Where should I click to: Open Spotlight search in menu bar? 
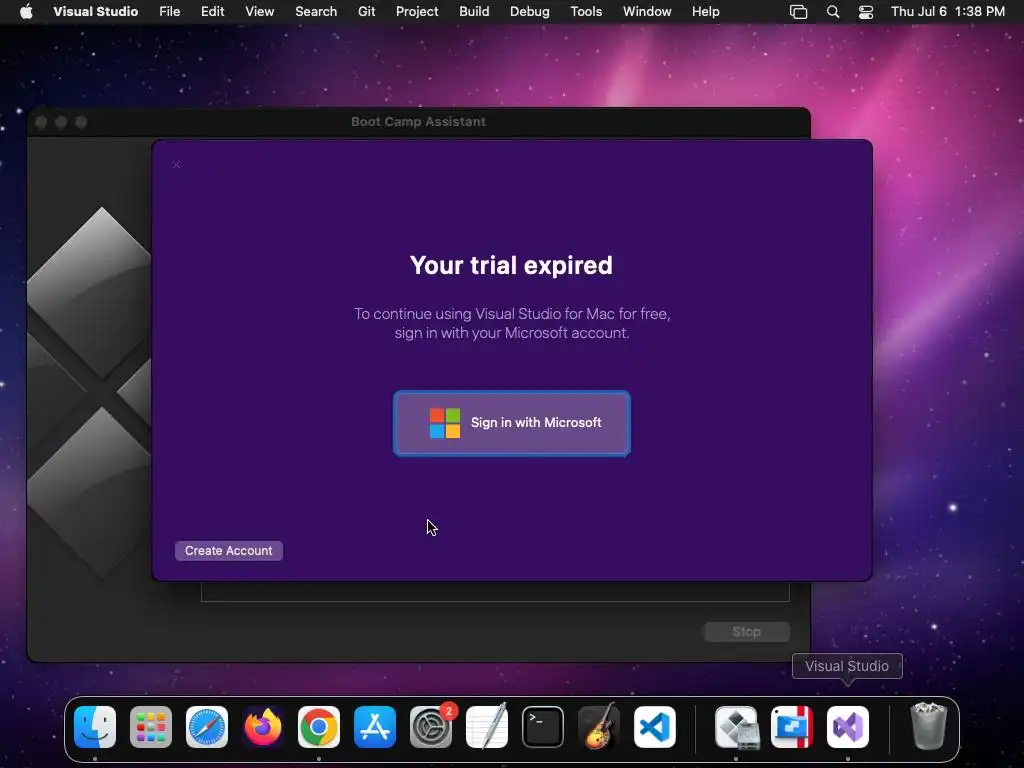click(x=833, y=12)
